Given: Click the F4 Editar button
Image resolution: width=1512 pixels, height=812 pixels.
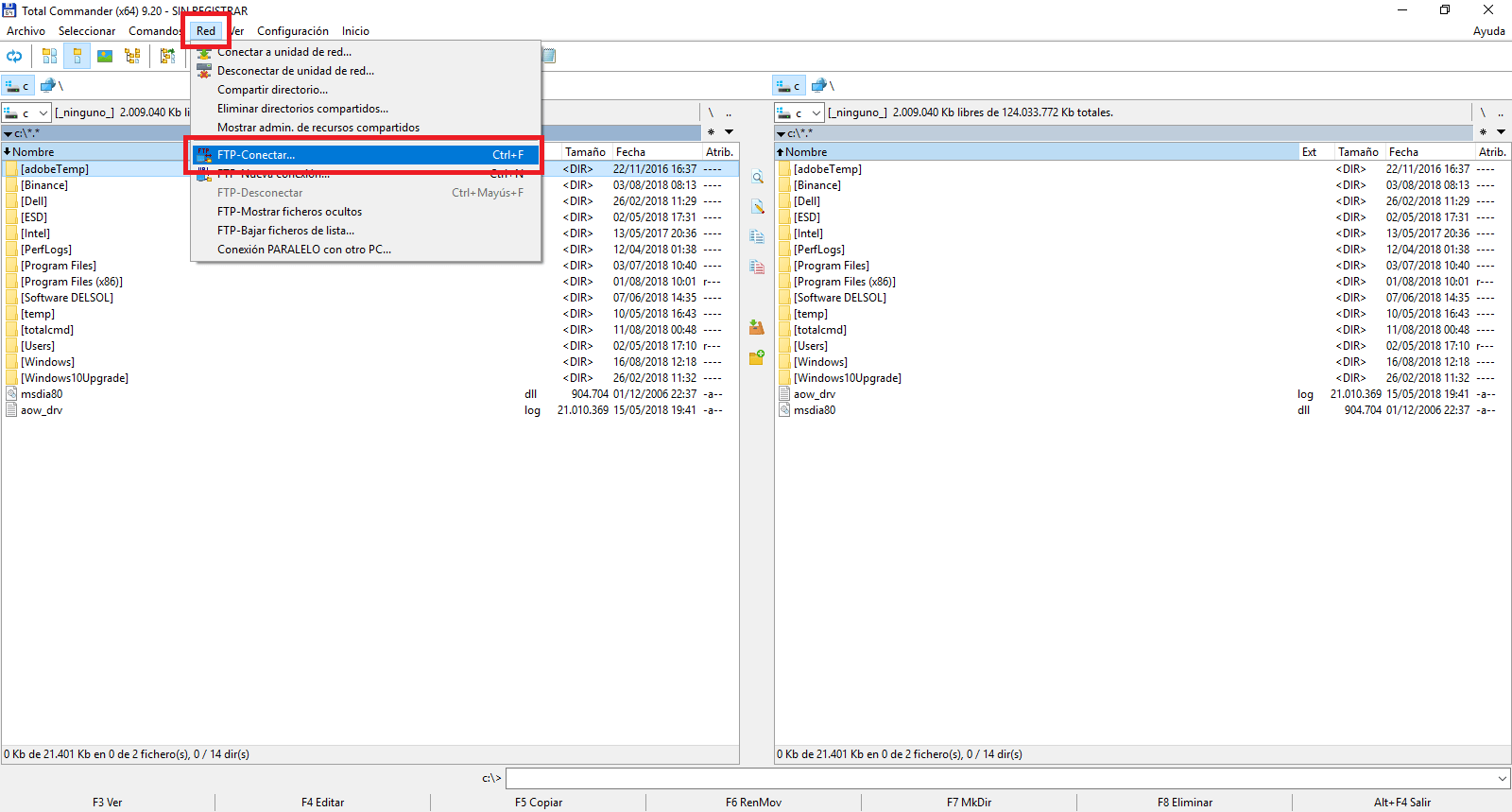Looking at the screenshot, I should coord(323,803).
